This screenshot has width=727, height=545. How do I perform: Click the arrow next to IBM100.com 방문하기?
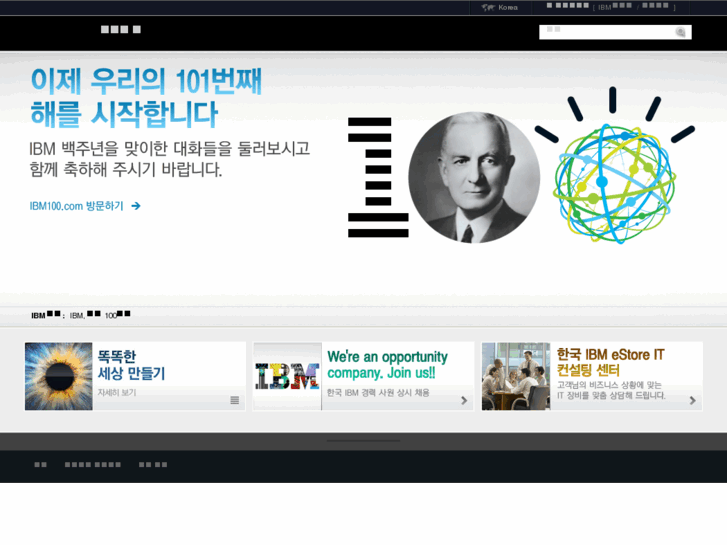tap(136, 206)
